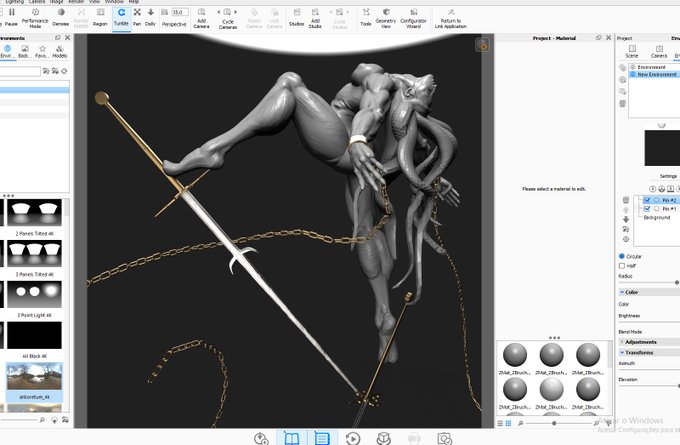
Task: Cycle to the next camera arrow
Action: [x=236, y=12]
